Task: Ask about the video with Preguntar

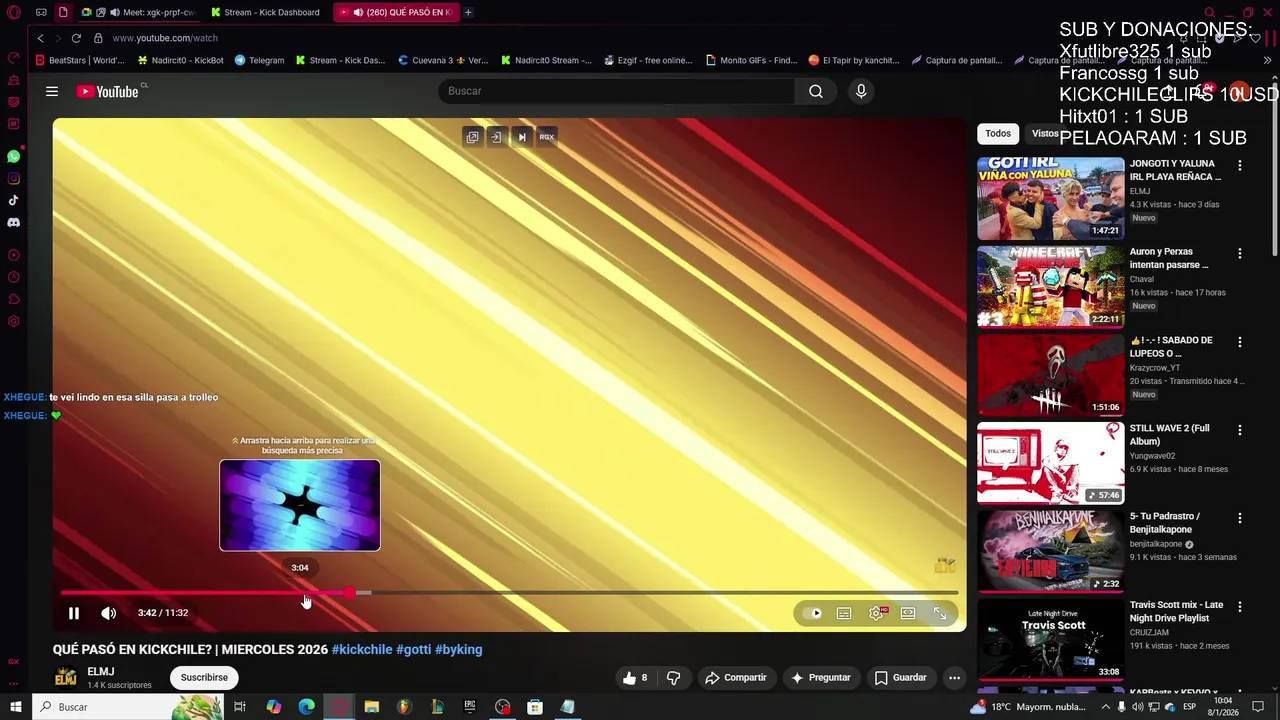Action: point(820,677)
